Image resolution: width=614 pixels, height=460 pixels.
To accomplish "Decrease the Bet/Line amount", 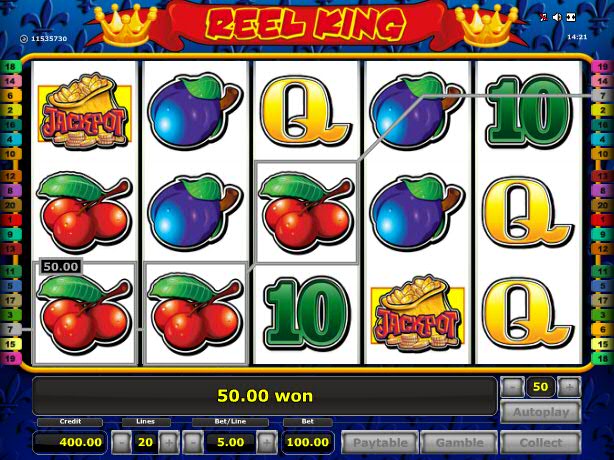I will tap(193, 442).
